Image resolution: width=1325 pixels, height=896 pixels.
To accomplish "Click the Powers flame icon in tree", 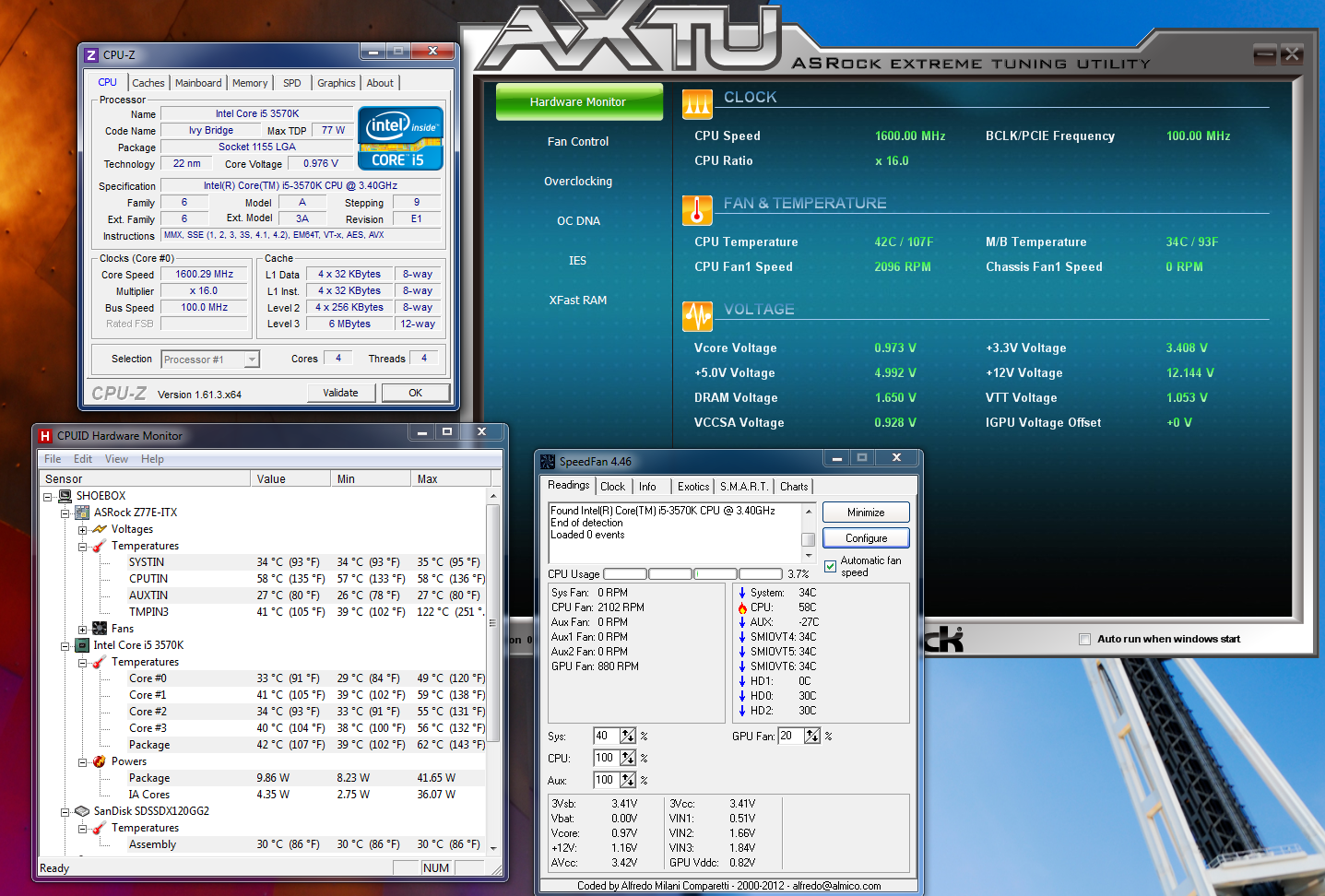I will [100, 761].
